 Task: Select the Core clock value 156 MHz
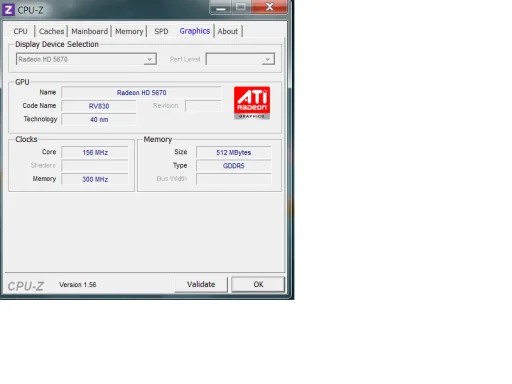tap(95, 152)
